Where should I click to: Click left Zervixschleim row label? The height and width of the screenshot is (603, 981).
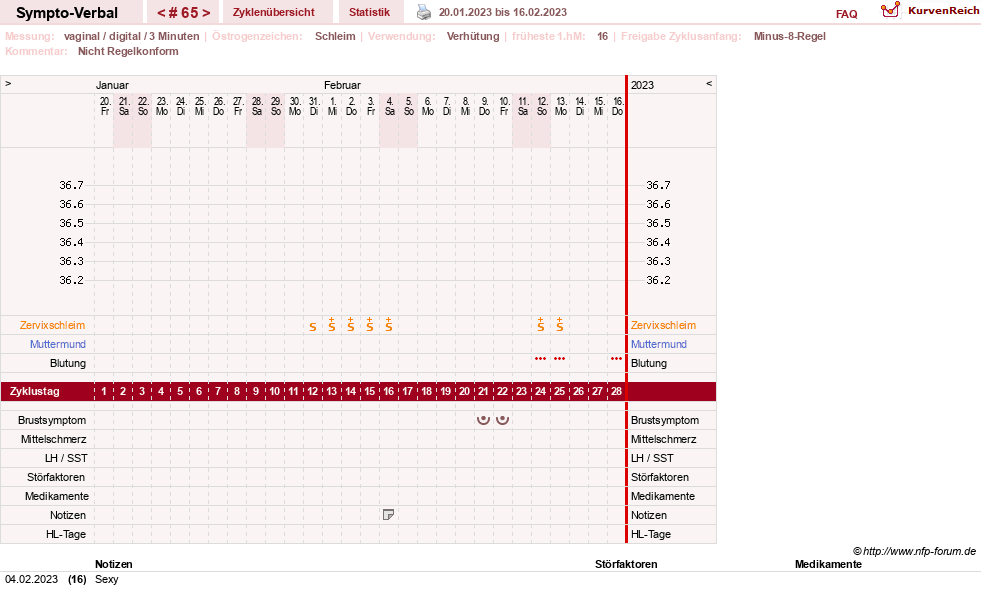pos(52,325)
